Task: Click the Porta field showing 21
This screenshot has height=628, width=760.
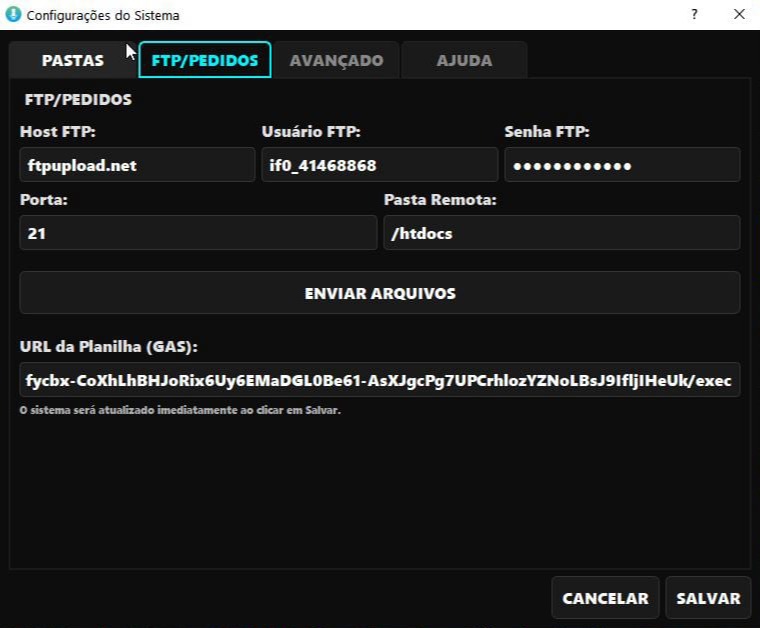Action: 198,233
